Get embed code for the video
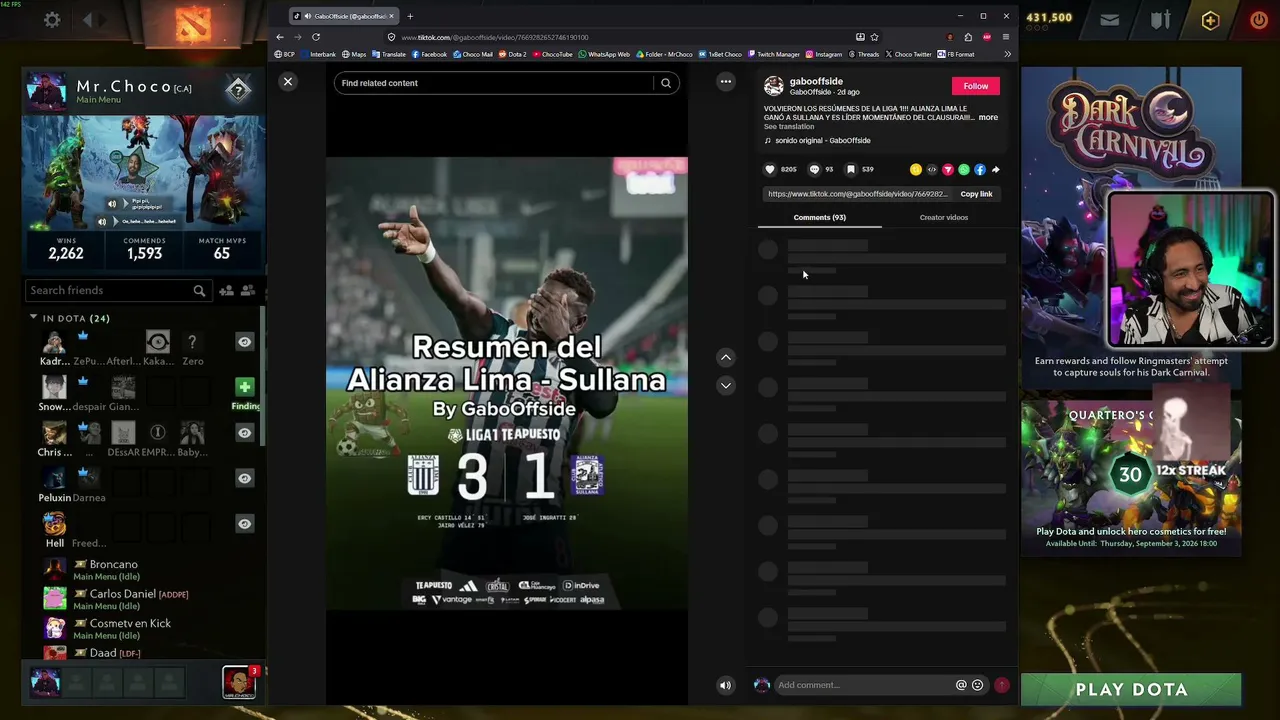The width and height of the screenshot is (1280, 720). [x=932, y=170]
